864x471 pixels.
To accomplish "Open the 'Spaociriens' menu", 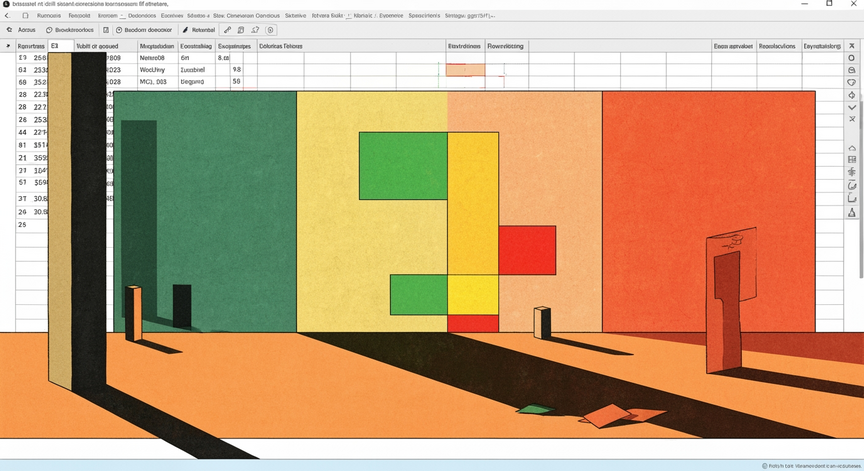I will [x=424, y=16].
